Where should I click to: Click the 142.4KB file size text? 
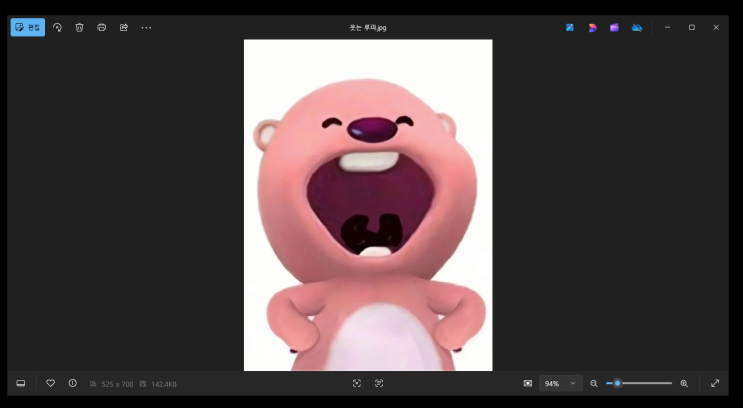pyautogui.click(x=163, y=384)
